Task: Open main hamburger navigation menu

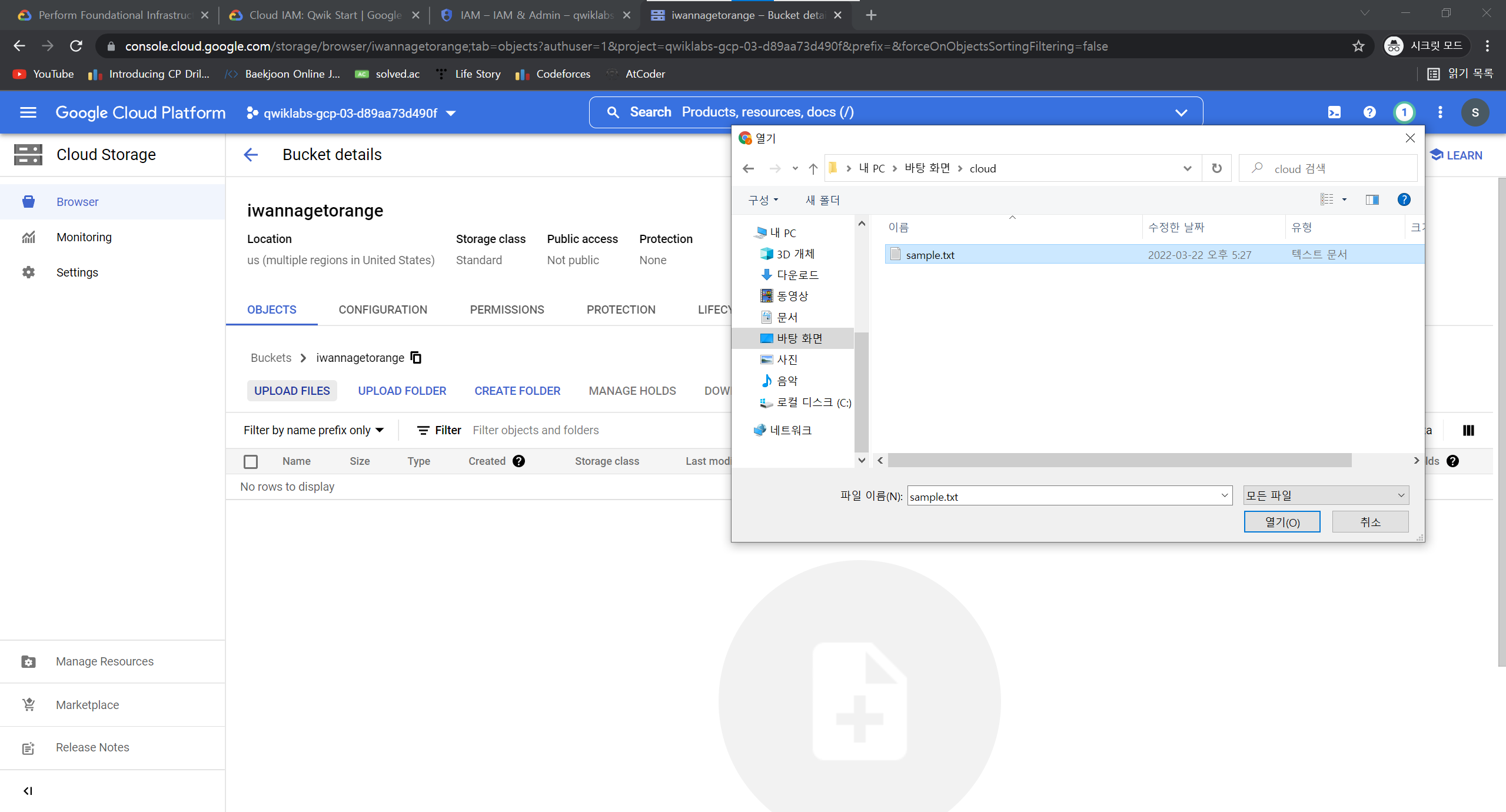Action: click(x=28, y=112)
